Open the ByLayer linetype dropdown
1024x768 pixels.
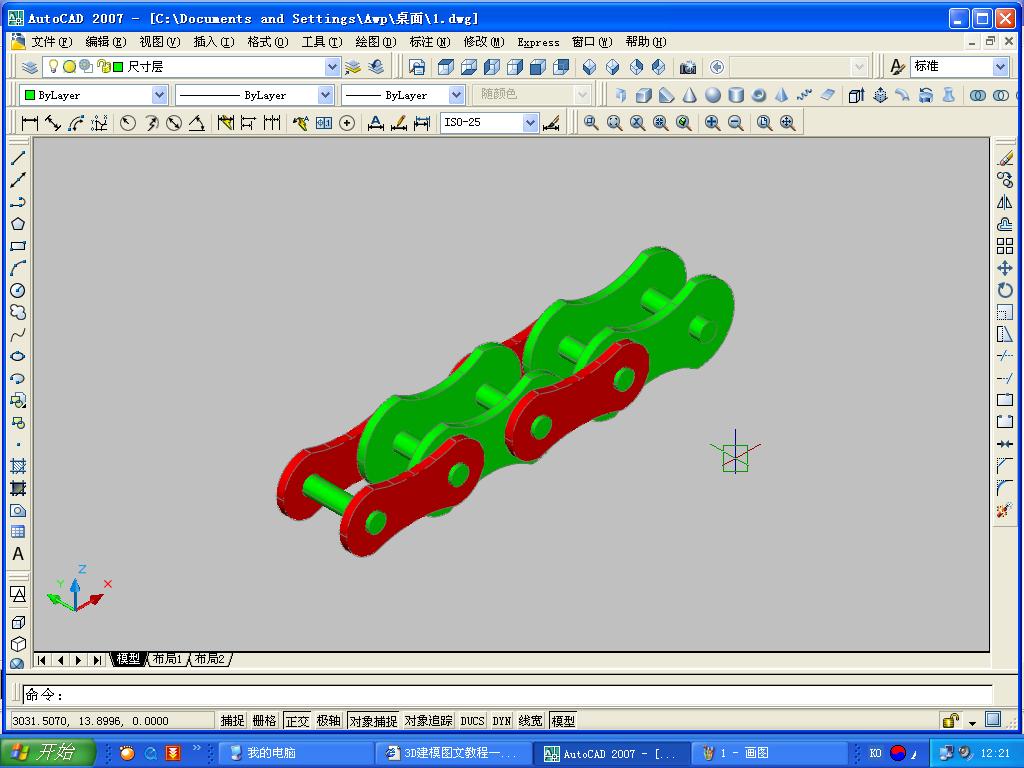point(325,95)
